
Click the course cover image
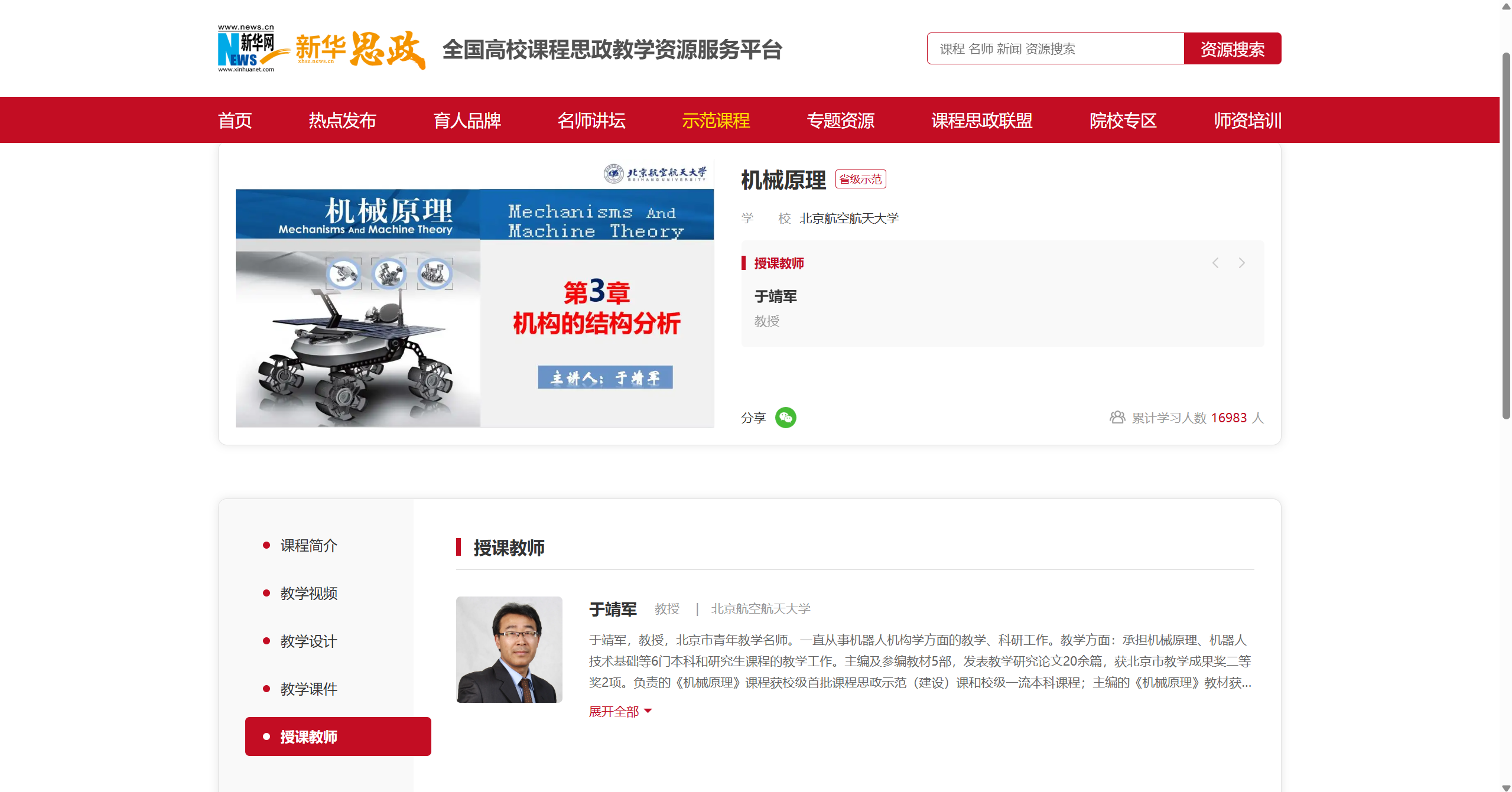coord(474,294)
